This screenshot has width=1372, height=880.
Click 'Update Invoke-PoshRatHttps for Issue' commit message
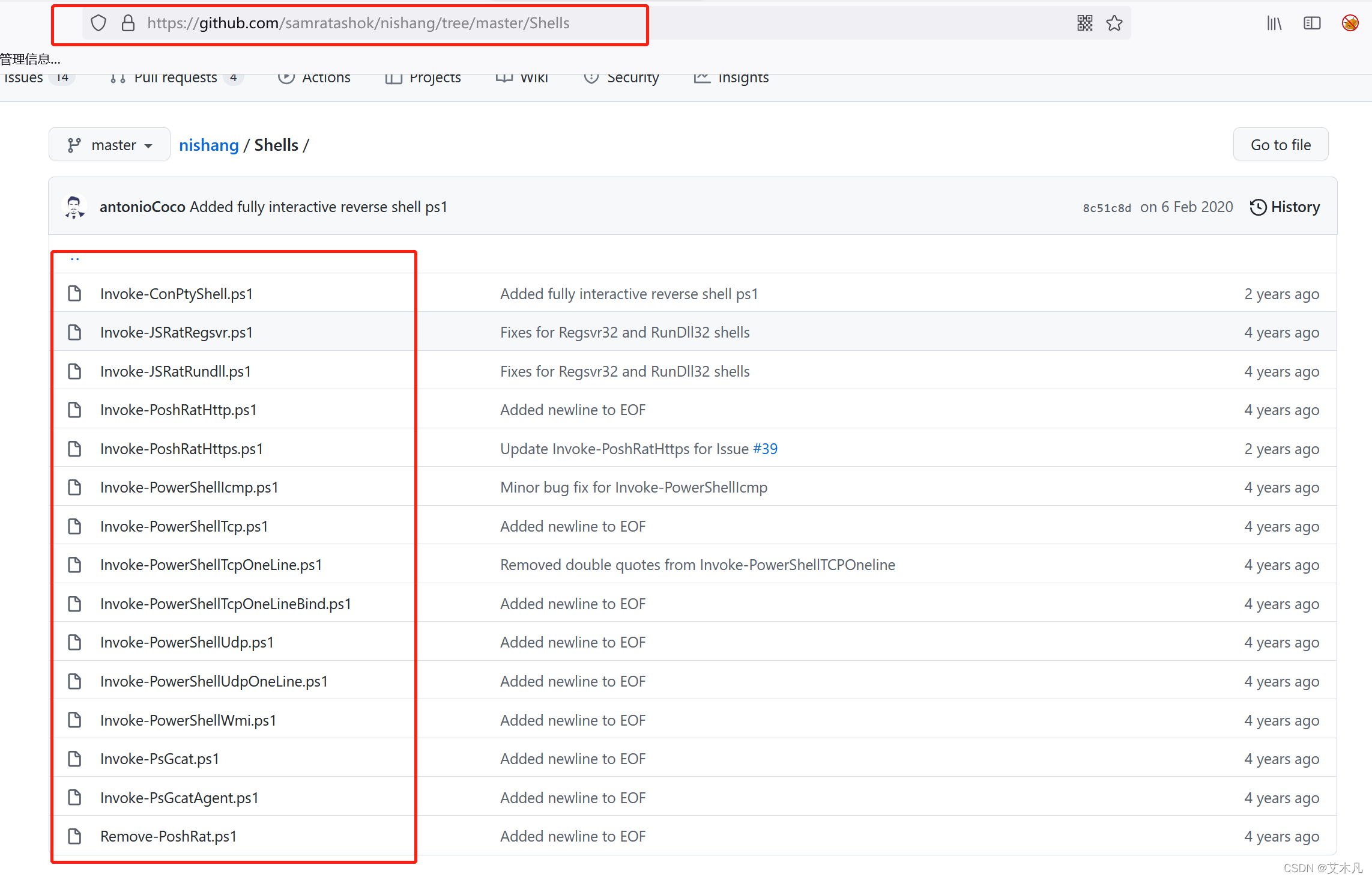pos(624,449)
